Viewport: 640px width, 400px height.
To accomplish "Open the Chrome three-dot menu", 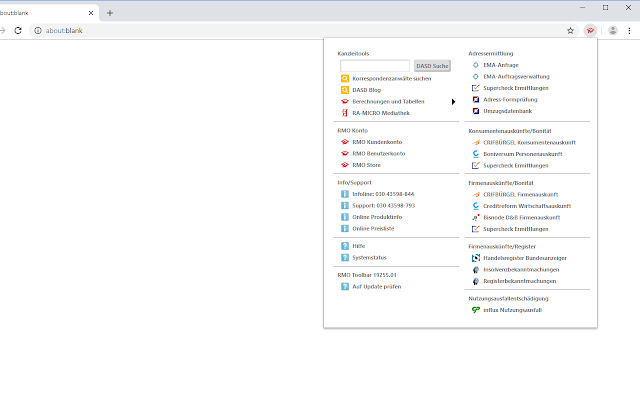I will point(629,31).
